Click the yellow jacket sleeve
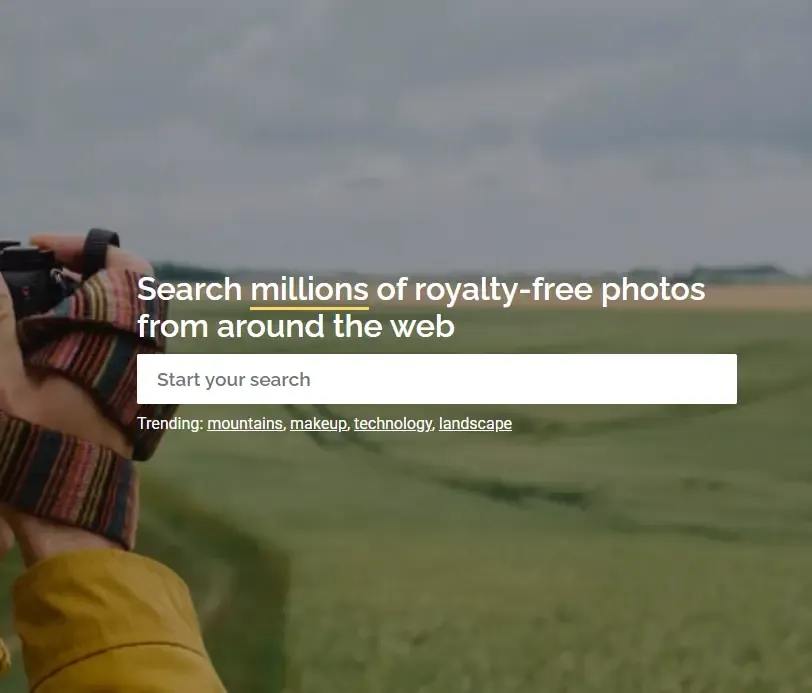 (x=109, y=624)
